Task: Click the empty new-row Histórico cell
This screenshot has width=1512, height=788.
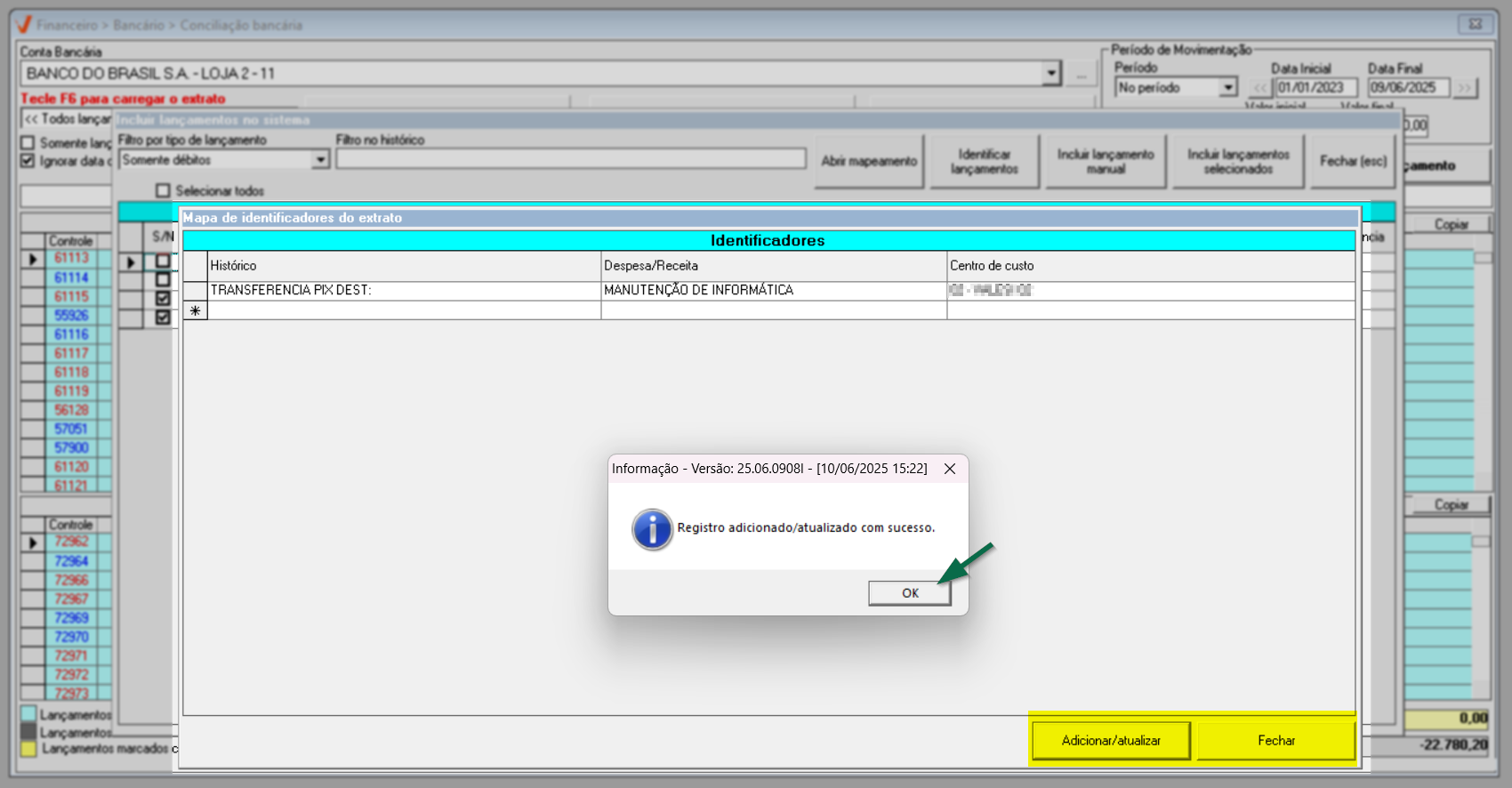Action: pos(405,310)
